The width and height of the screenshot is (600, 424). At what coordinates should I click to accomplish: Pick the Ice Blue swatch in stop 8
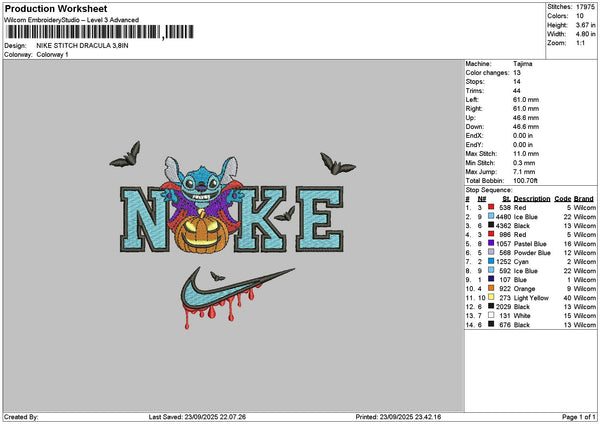[491, 270]
